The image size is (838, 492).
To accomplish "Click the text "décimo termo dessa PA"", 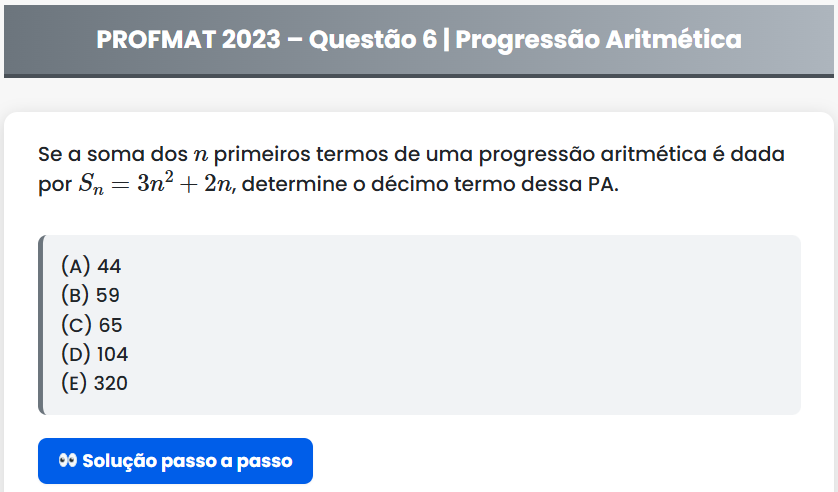I will [x=532, y=185].
